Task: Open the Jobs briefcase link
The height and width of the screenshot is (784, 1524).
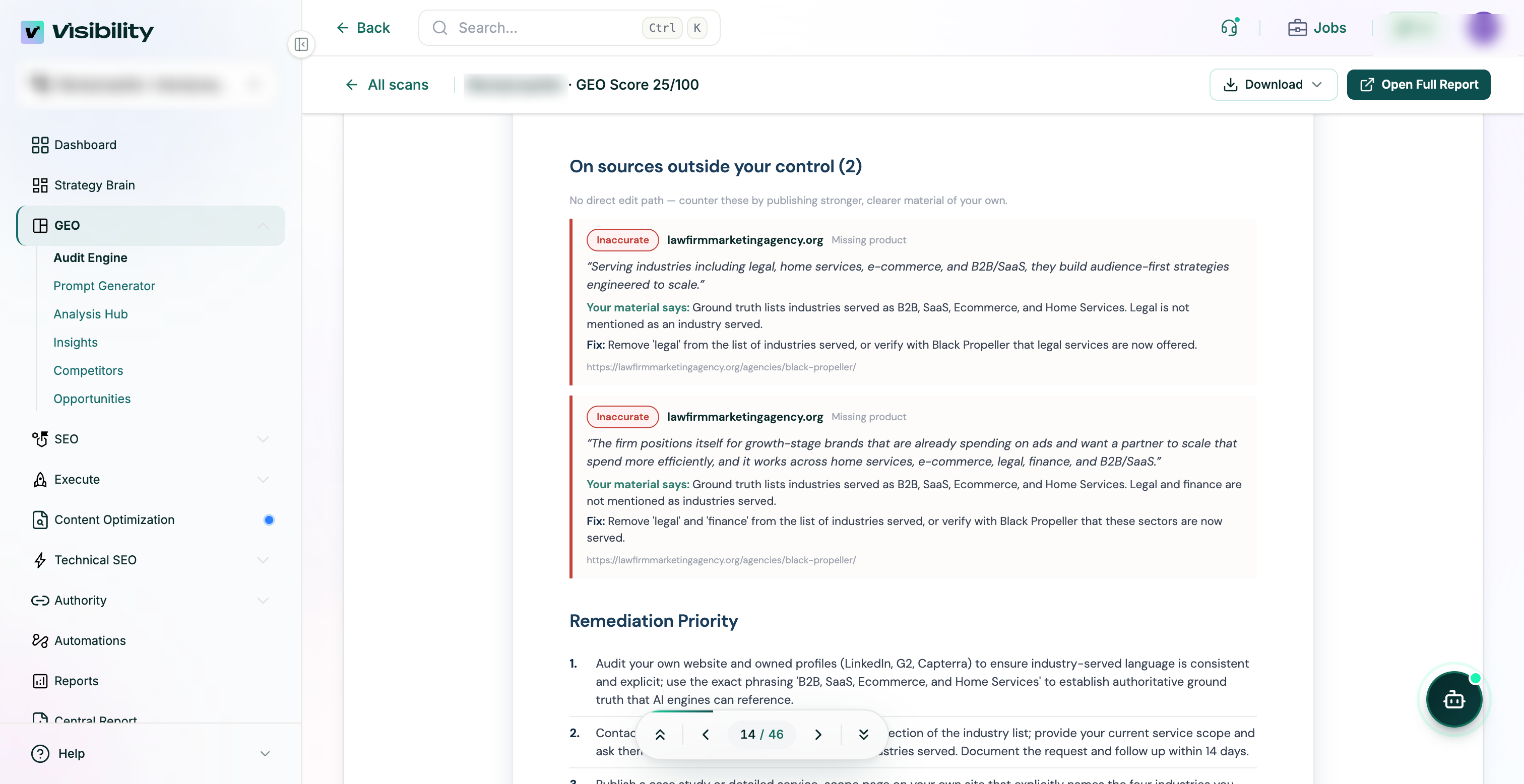Action: [x=1317, y=28]
